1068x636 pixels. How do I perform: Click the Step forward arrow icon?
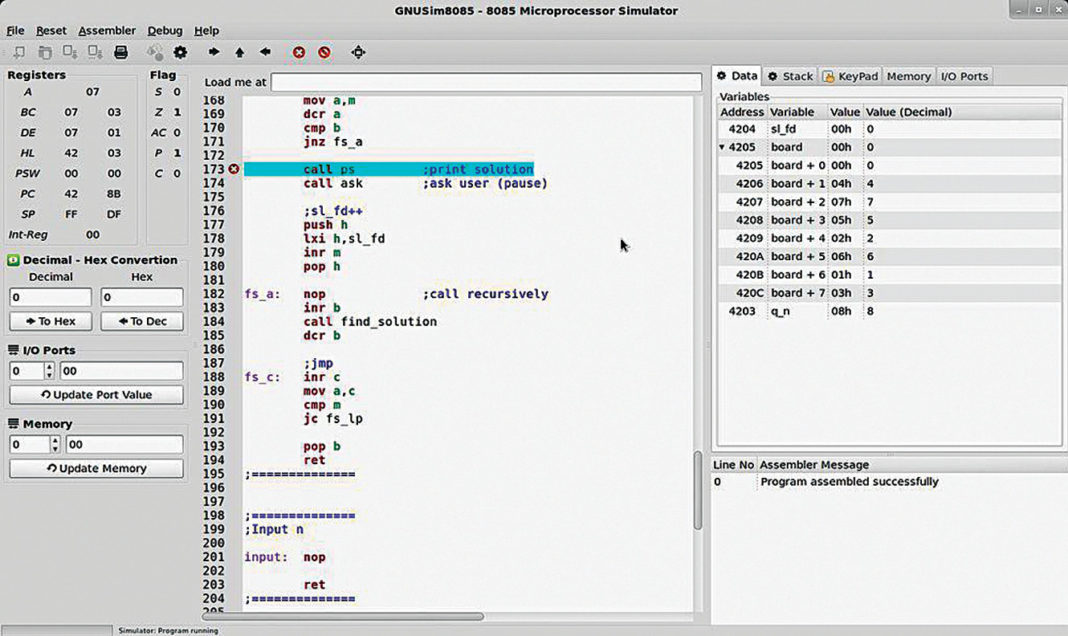point(213,52)
